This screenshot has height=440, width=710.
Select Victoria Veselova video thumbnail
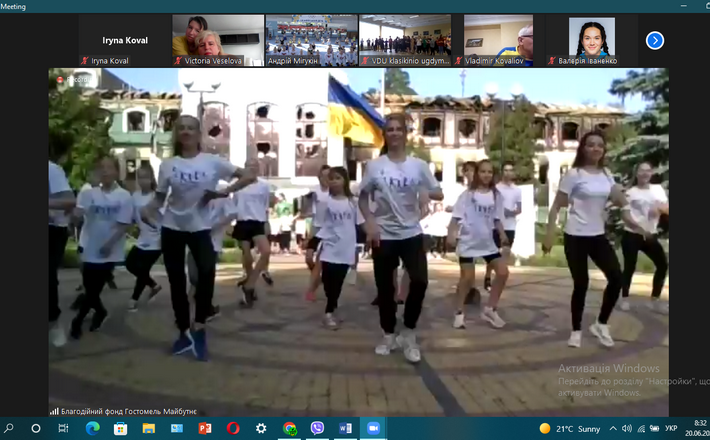(x=216, y=39)
